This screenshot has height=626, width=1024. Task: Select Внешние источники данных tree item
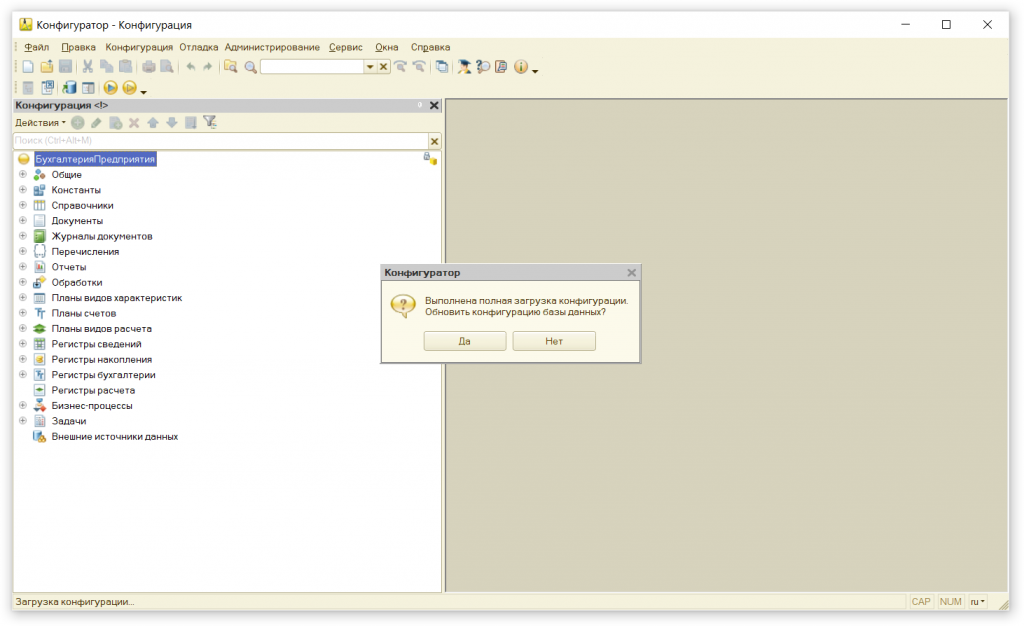(x=114, y=437)
